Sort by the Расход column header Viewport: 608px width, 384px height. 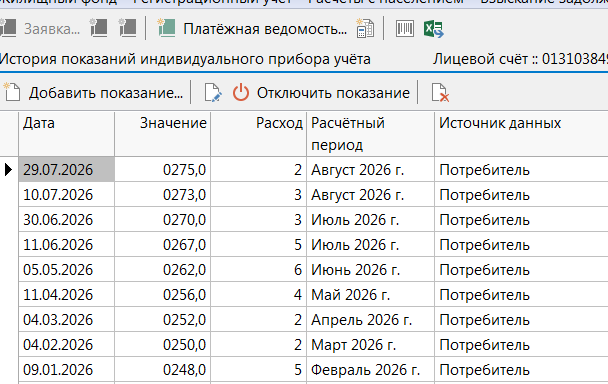click(259, 134)
